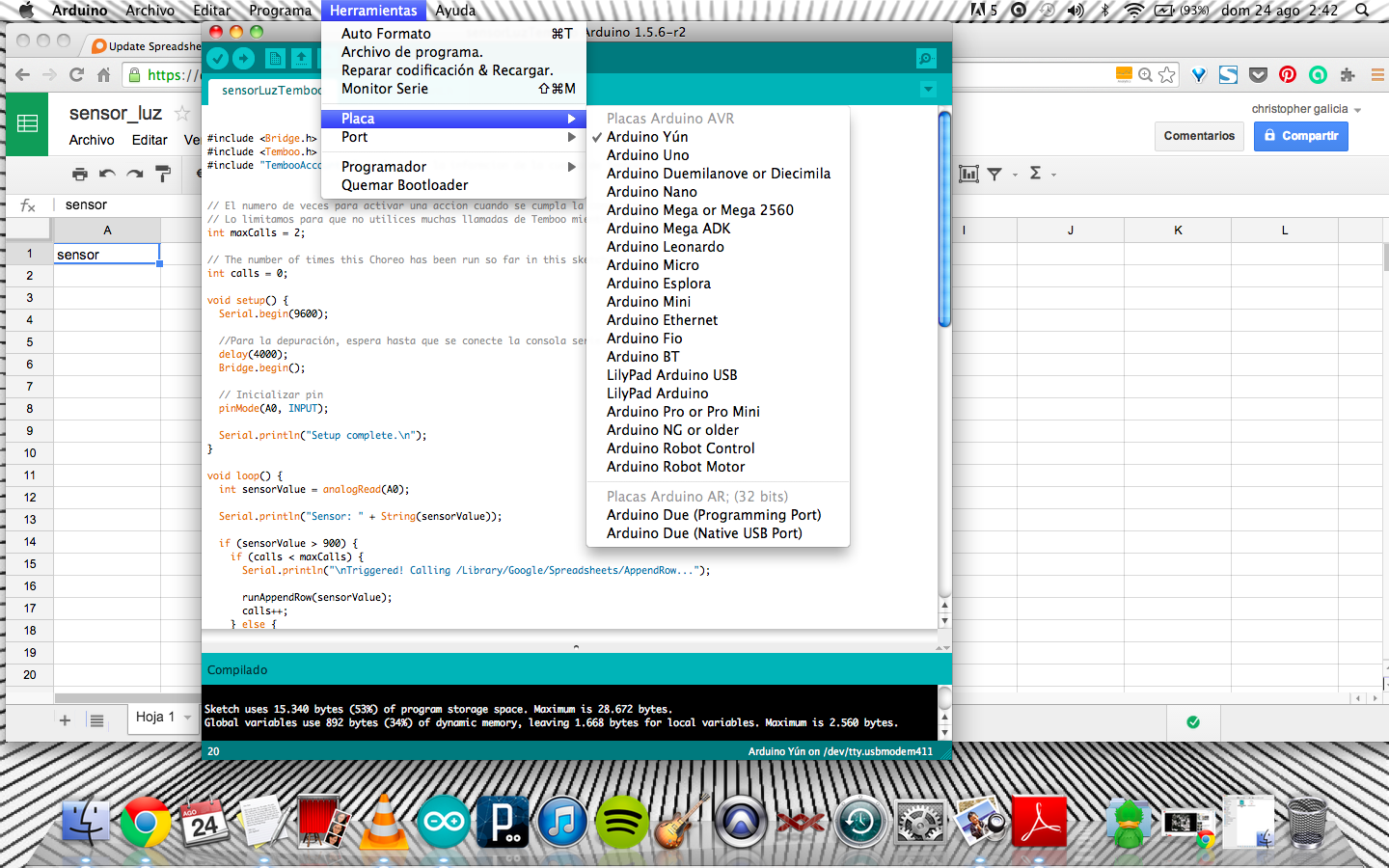Expand the Programador submenu

click(x=453, y=167)
